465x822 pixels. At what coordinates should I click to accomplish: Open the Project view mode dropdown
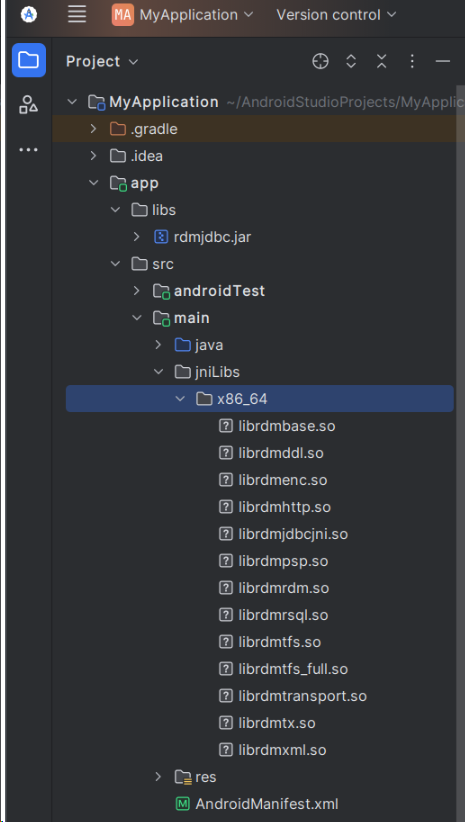point(102,61)
